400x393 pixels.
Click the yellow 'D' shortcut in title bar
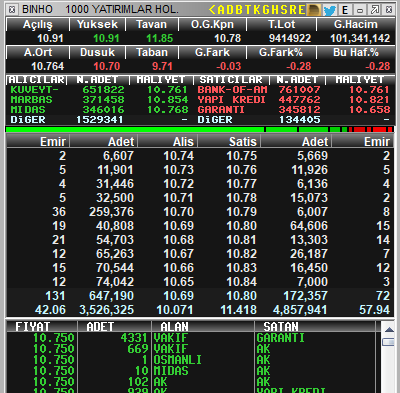click(230, 10)
